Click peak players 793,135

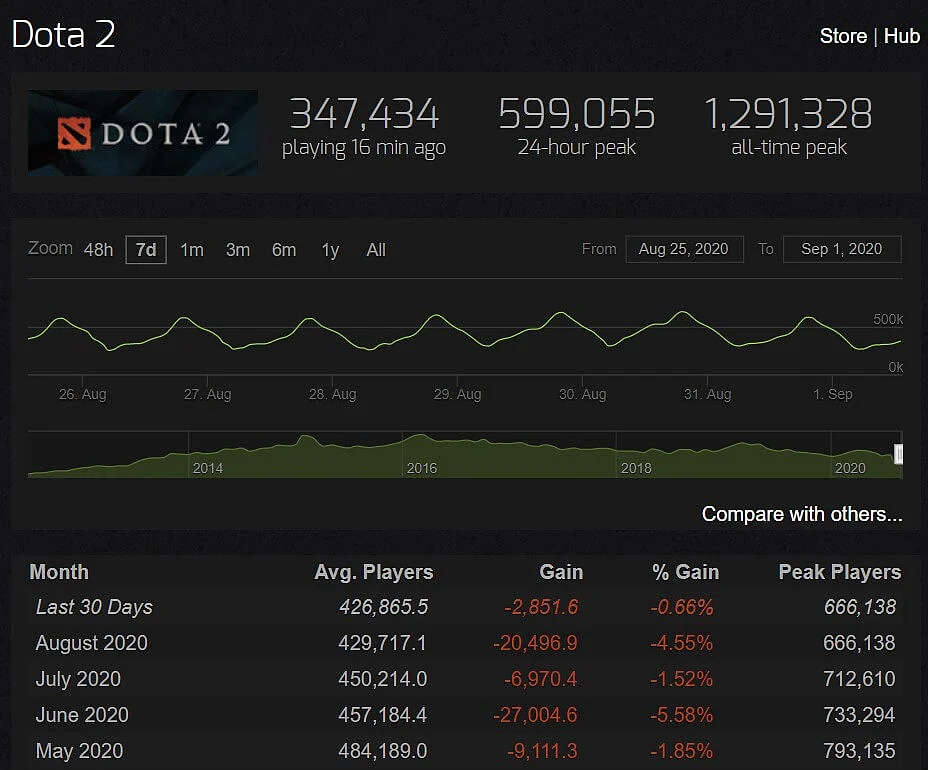click(x=859, y=751)
